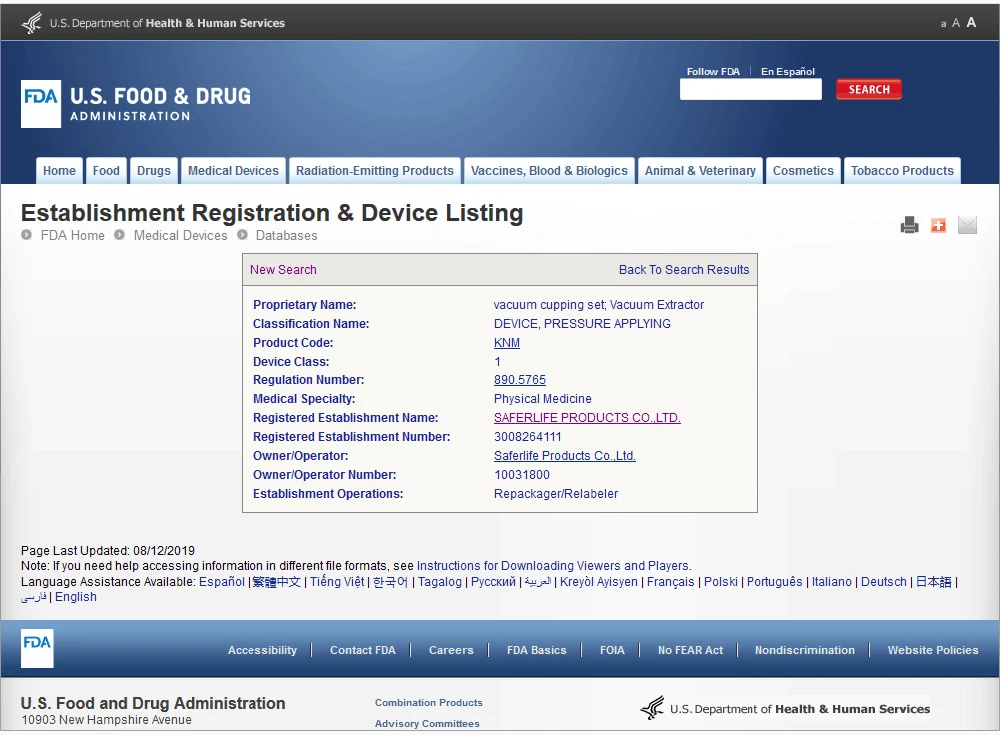Screen dimensions: 1000x735
Task: Open FDA Basics footer link
Action: click(536, 650)
